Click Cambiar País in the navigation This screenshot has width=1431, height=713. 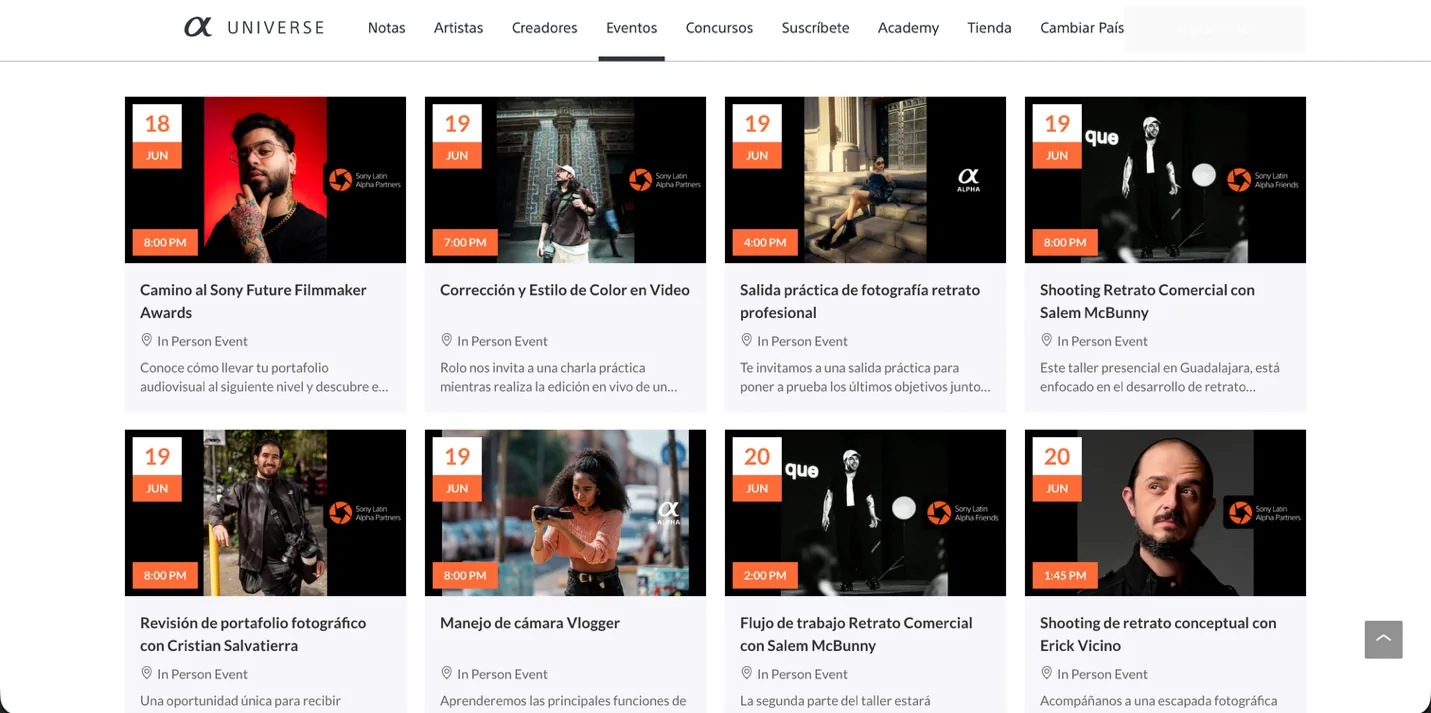coord(1082,28)
